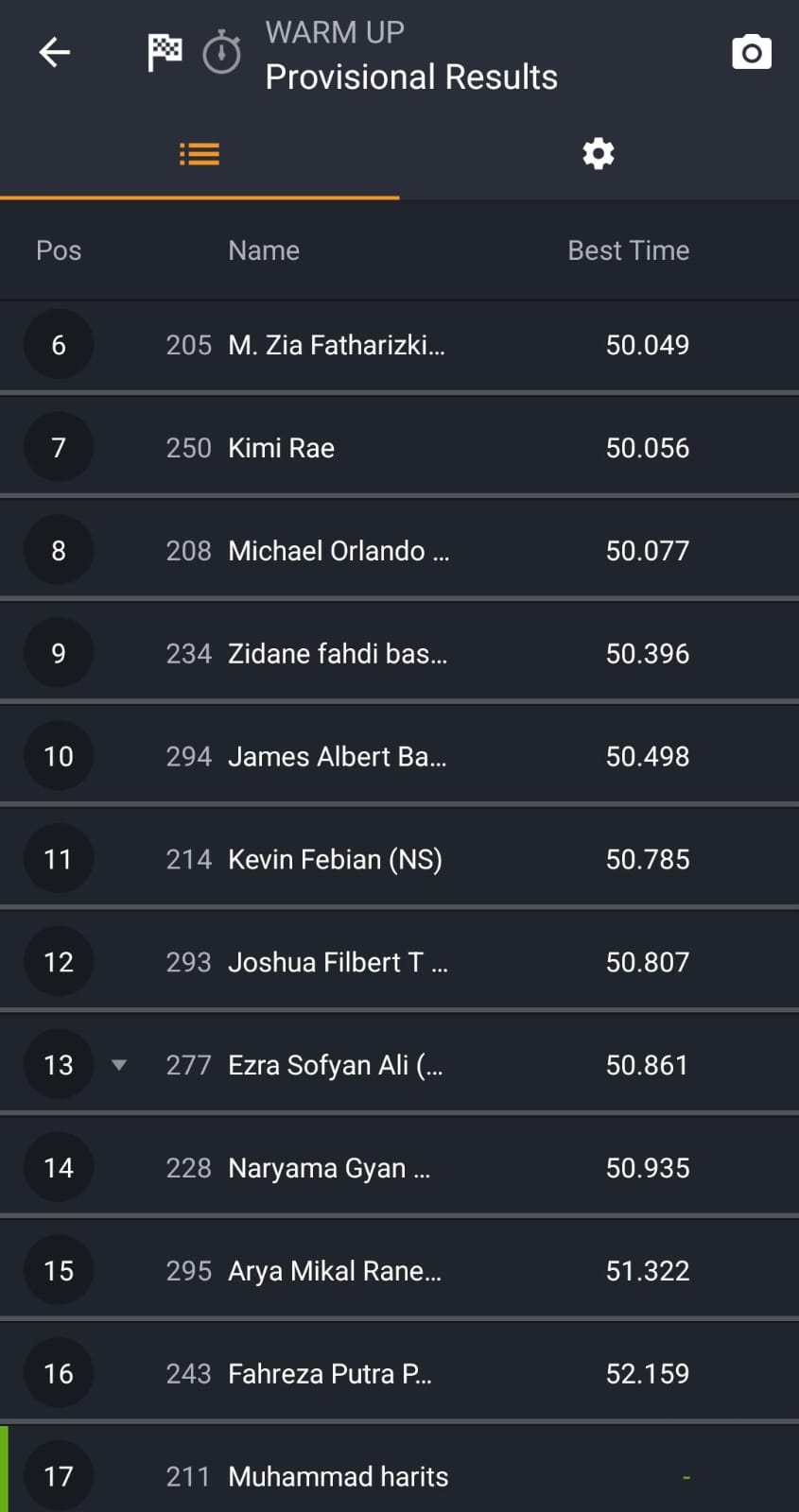Tap the stopwatch timer icon

click(x=222, y=52)
